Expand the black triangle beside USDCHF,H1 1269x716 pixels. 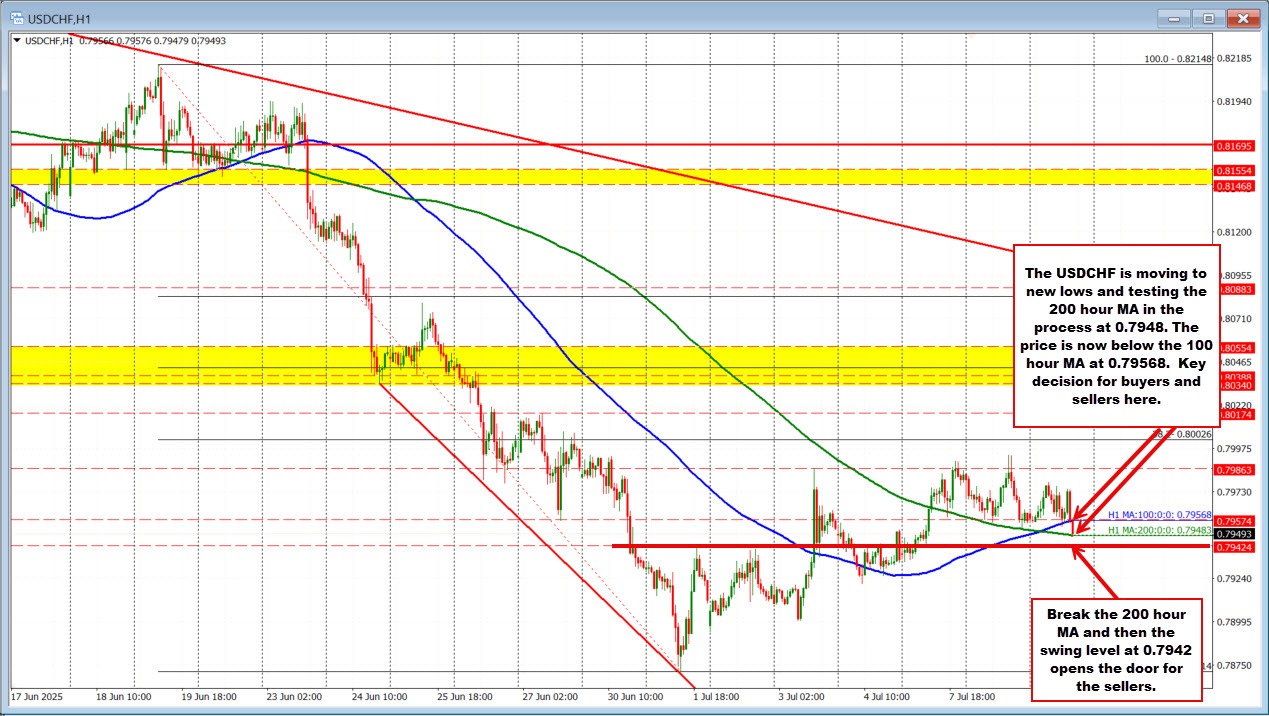click(x=17, y=41)
